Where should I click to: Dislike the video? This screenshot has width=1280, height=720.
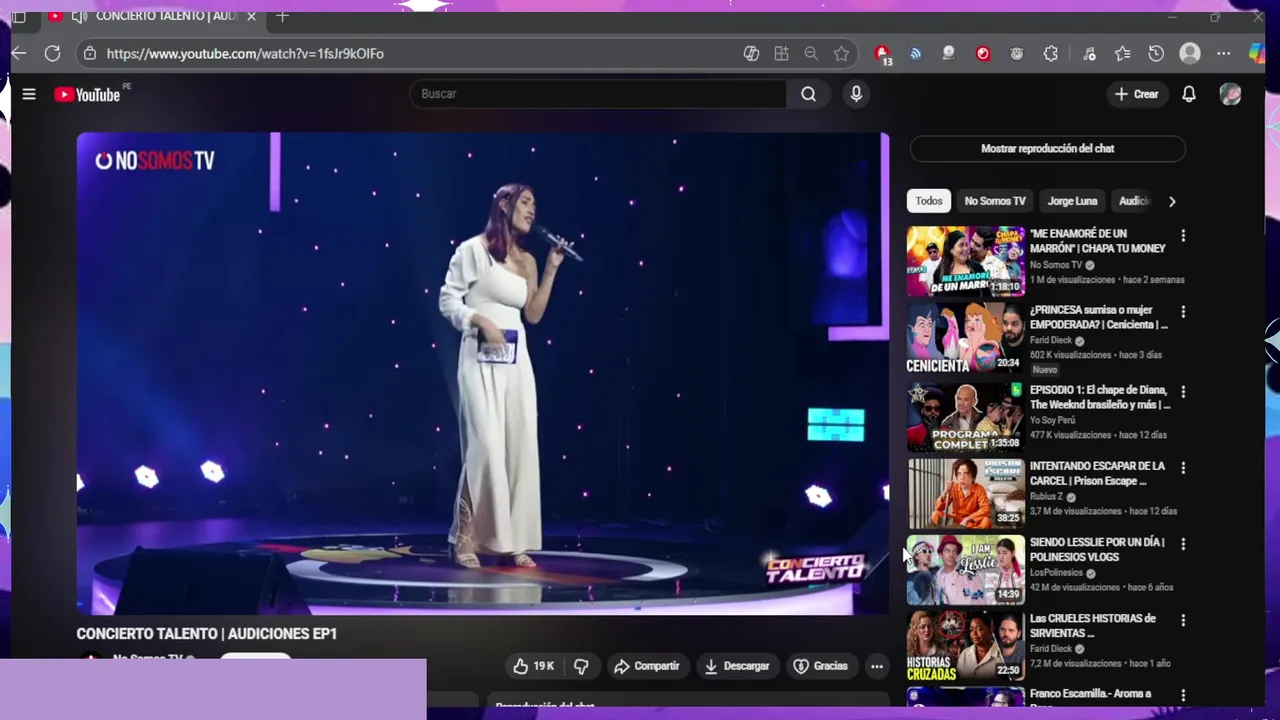(x=581, y=666)
